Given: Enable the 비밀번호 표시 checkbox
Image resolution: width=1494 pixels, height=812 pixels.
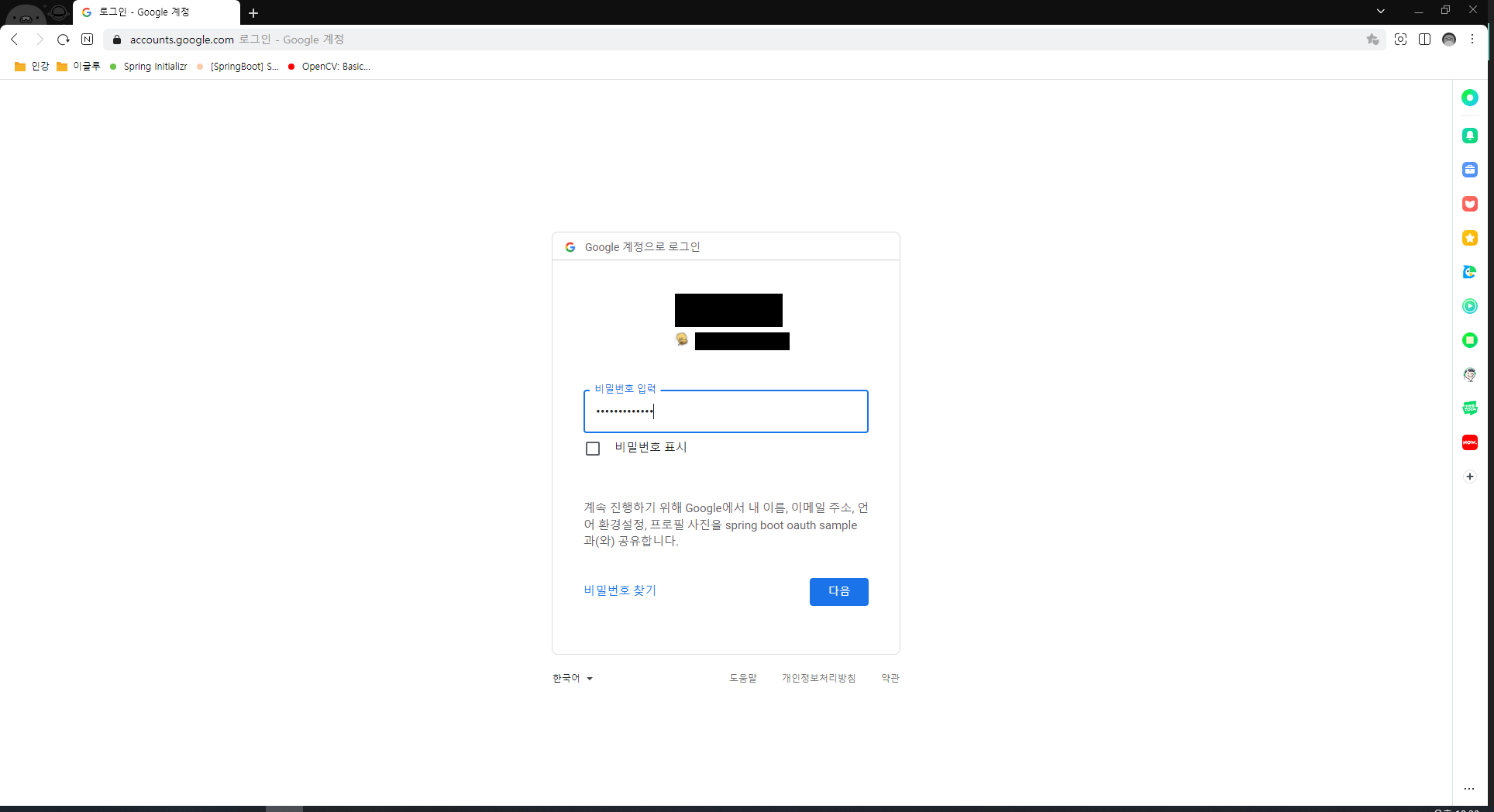Looking at the screenshot, I should (x=593, y=449).
